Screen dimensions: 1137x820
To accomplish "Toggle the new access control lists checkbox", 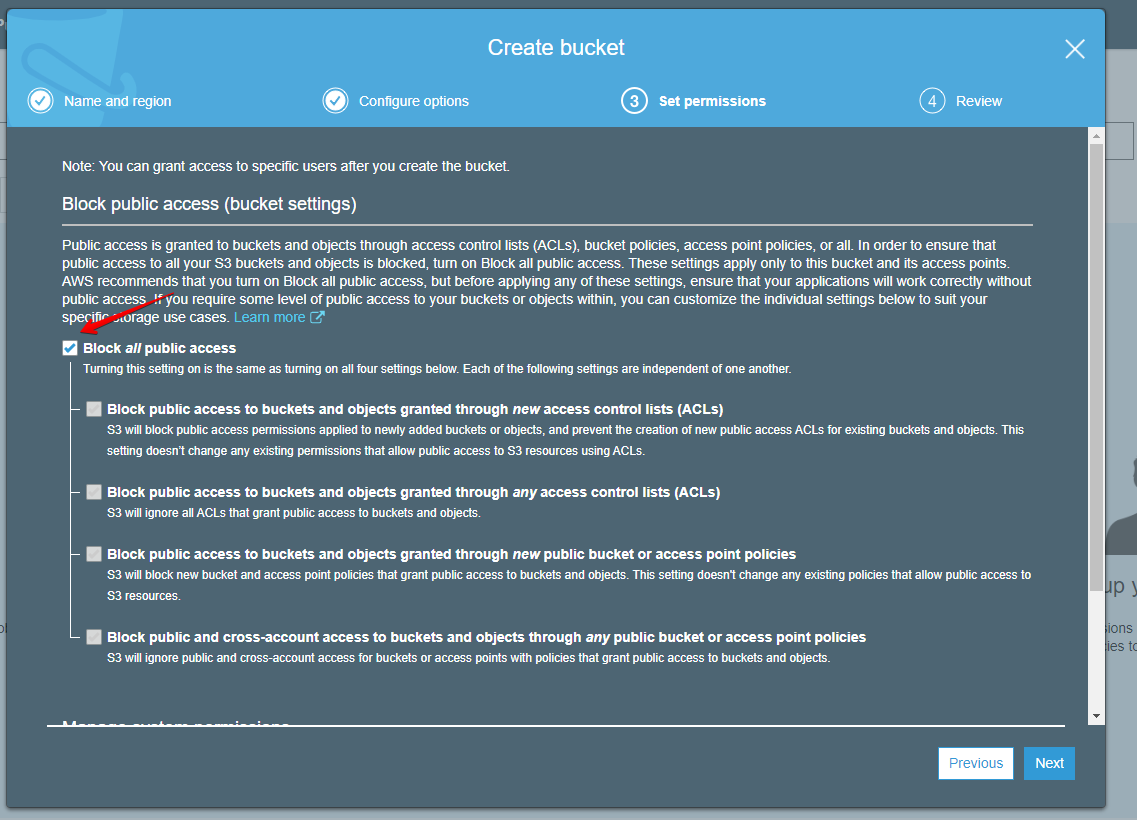I will [94, 409].
